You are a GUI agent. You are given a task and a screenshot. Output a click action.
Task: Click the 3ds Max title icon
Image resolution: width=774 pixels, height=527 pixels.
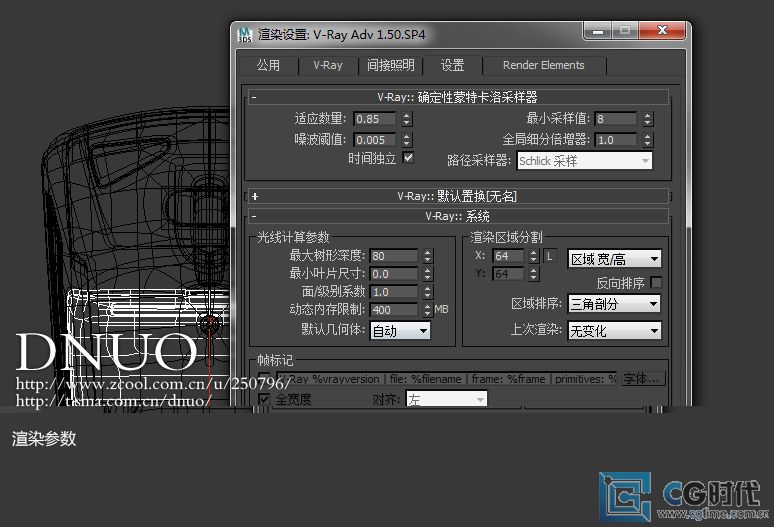245,35
